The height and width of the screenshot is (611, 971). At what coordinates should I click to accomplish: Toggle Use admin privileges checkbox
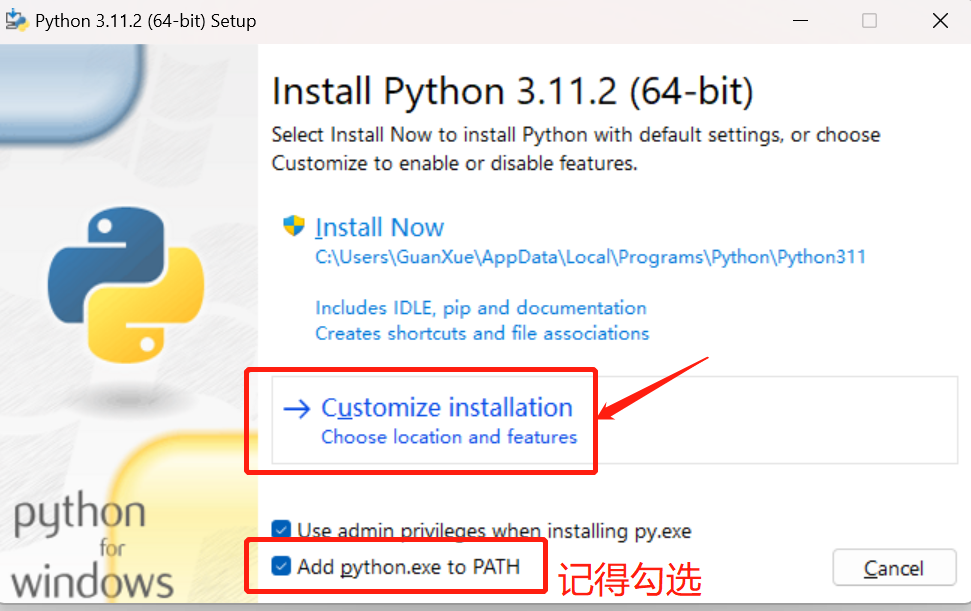pyautogui.click(x=281, y=529)
